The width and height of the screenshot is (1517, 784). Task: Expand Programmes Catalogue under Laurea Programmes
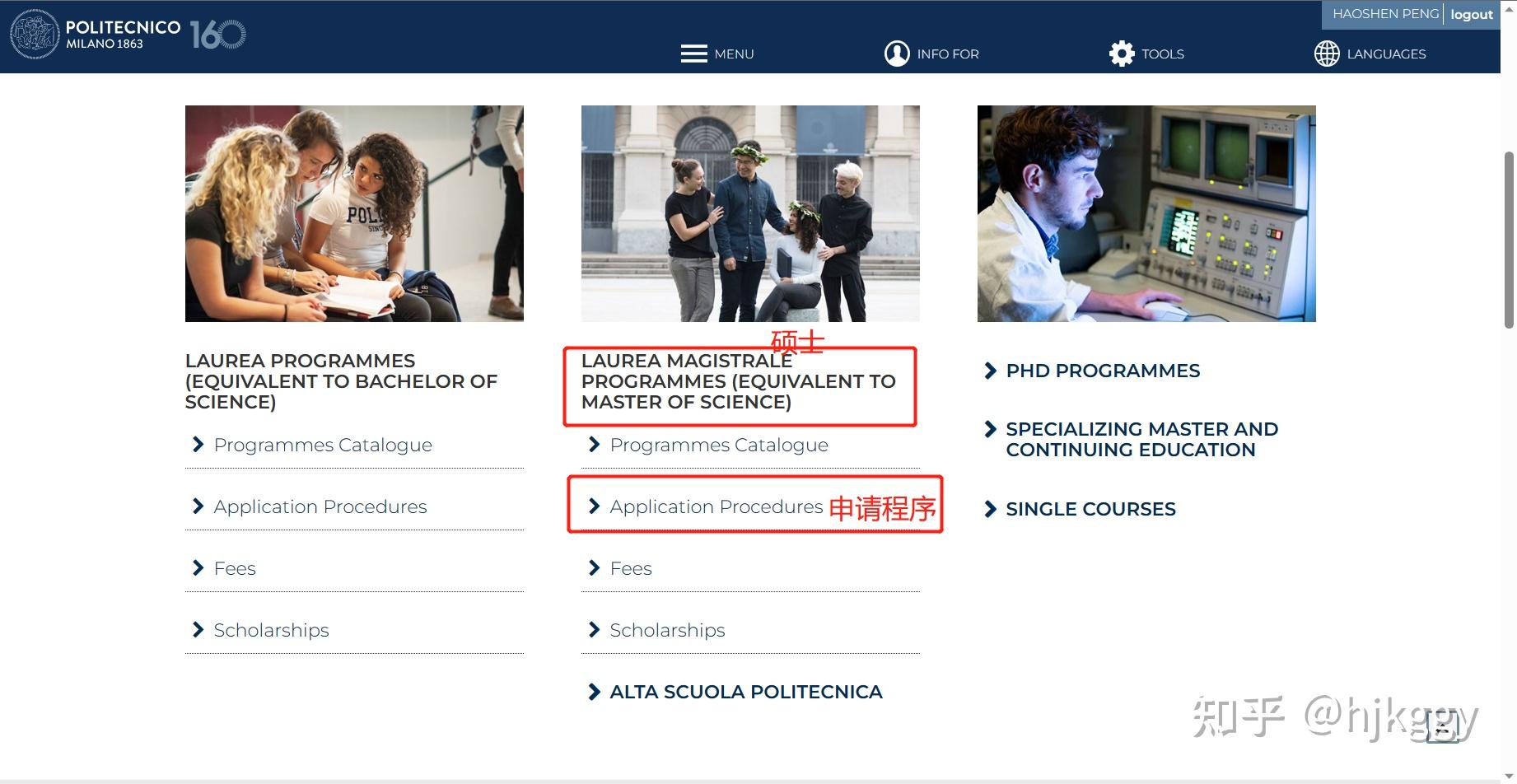coord(322,445)
